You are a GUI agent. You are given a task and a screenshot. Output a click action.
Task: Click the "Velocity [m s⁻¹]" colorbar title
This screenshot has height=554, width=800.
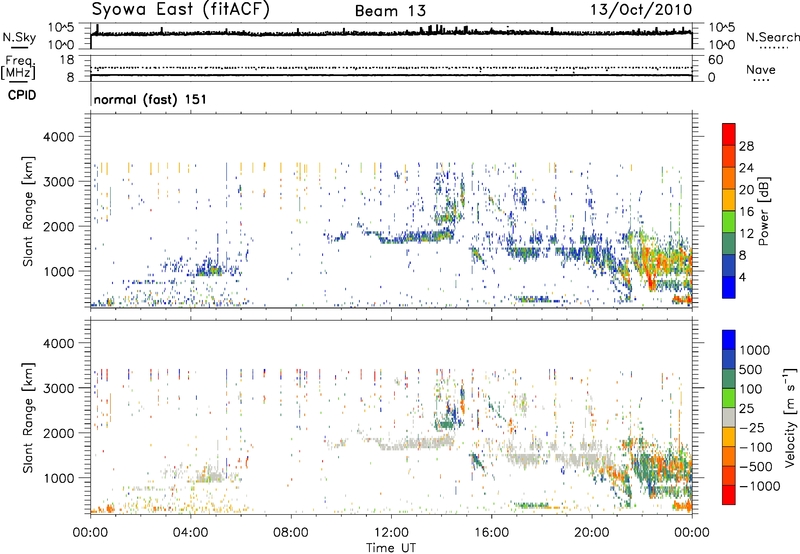pyautogui.click(x=790, y=417)
